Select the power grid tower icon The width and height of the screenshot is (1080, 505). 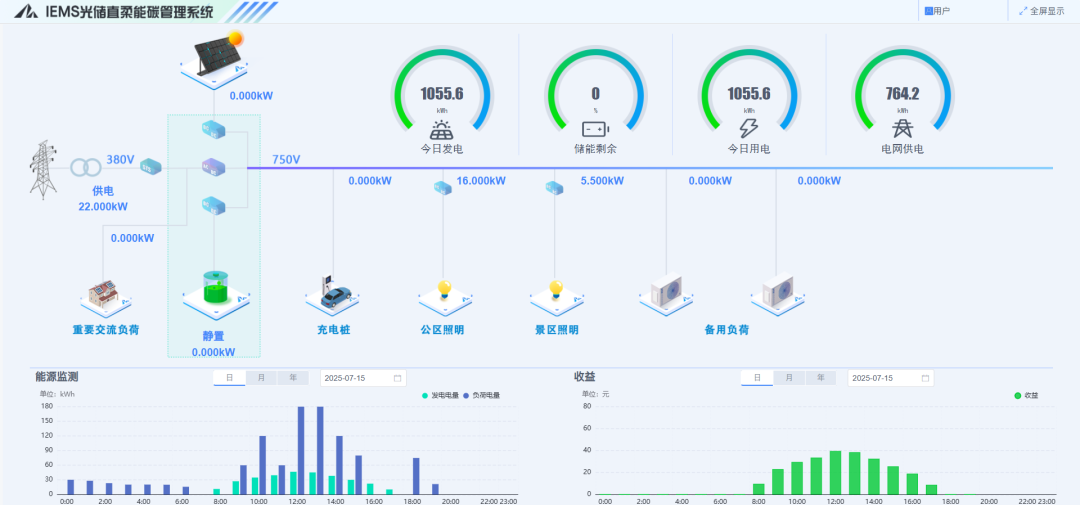point(41,168)
